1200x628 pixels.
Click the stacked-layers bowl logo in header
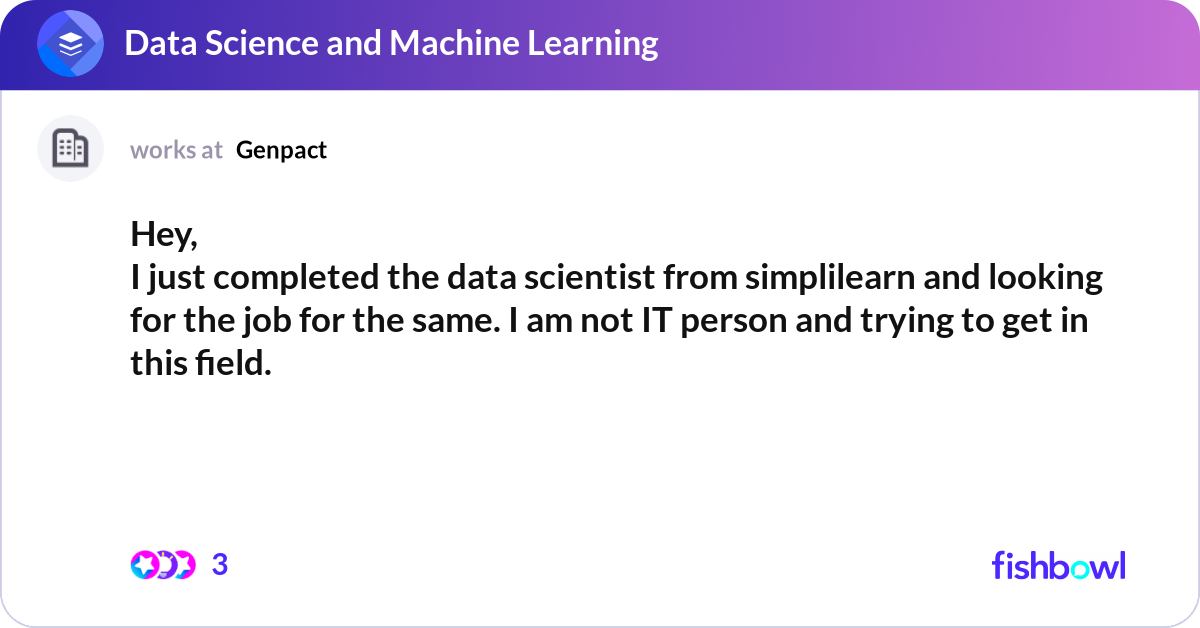coord(70,45)
